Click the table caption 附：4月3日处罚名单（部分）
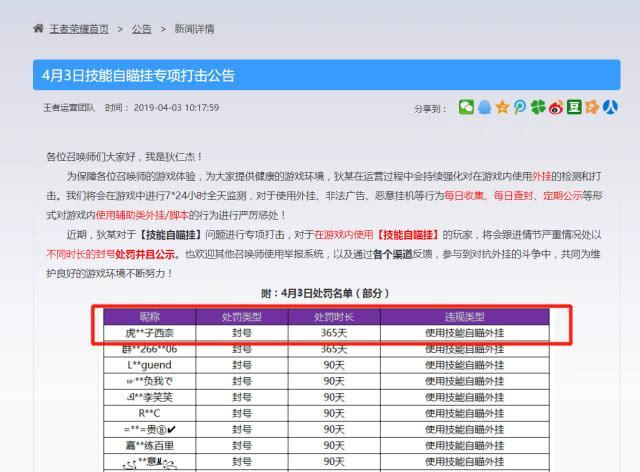The image size is (640, 472). (325, 293)
